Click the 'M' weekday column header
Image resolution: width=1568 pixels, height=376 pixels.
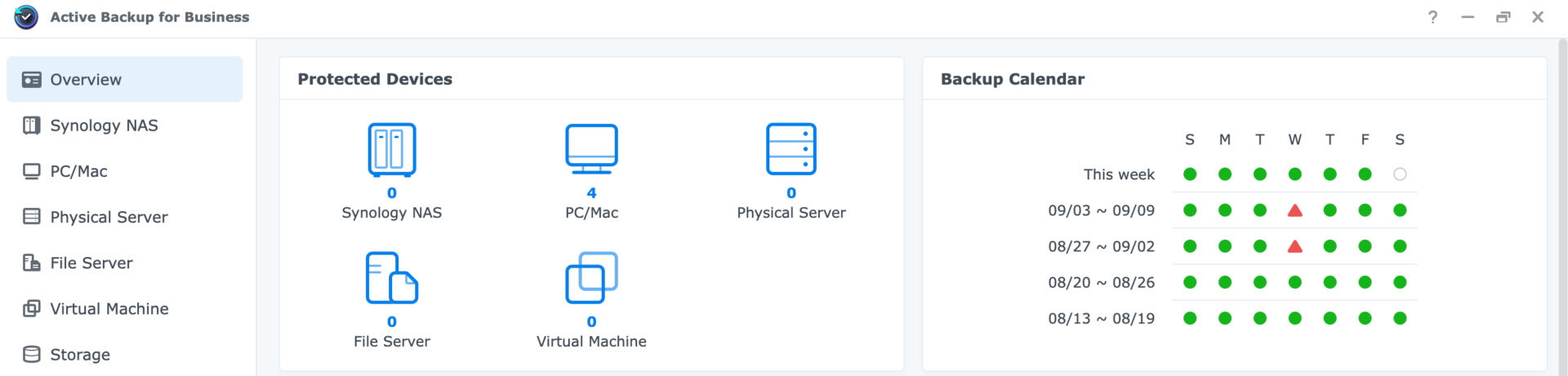pos(1225,139)
